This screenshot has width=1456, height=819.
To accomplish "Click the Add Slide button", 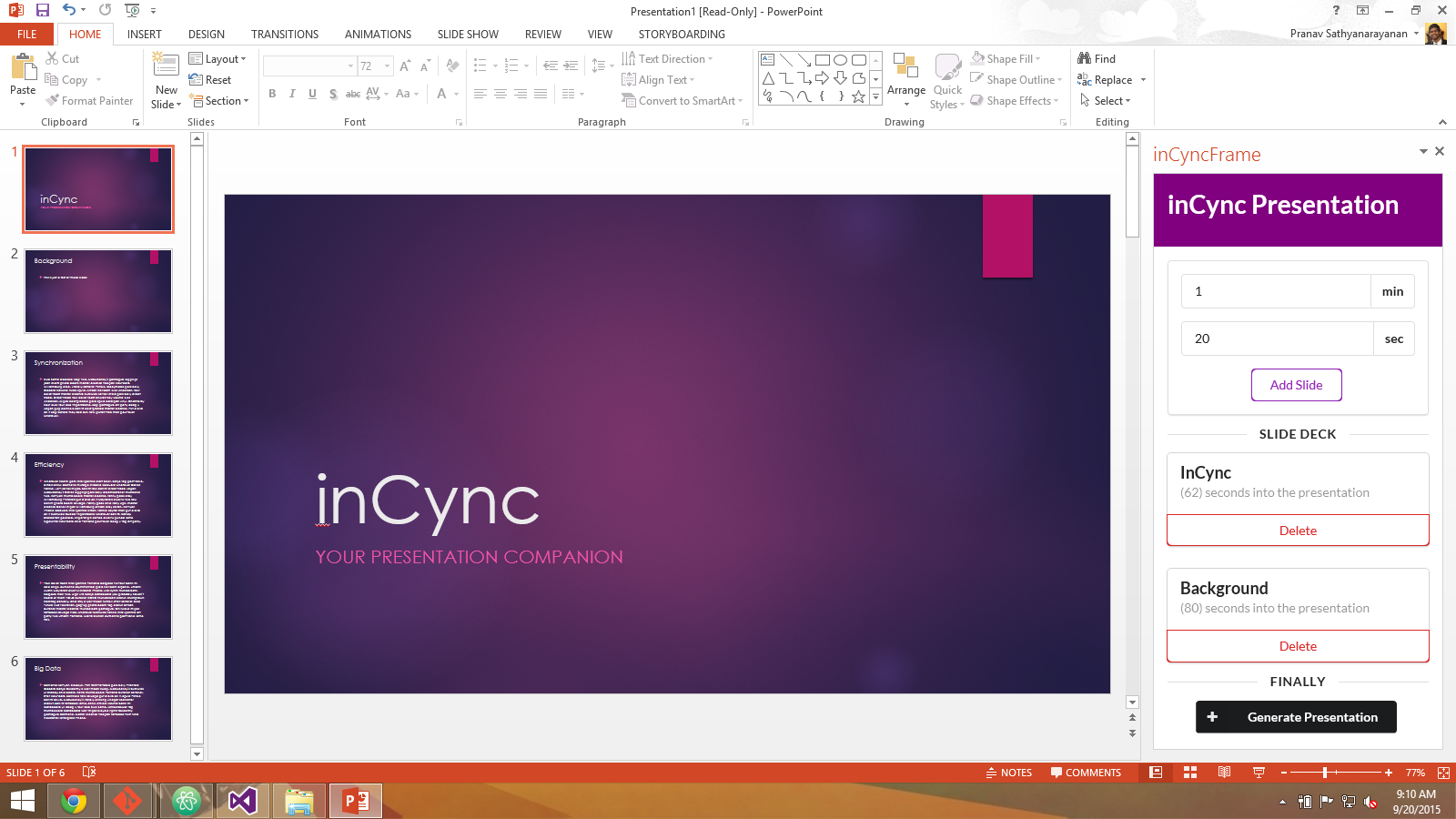I will tap(1296, 385).
